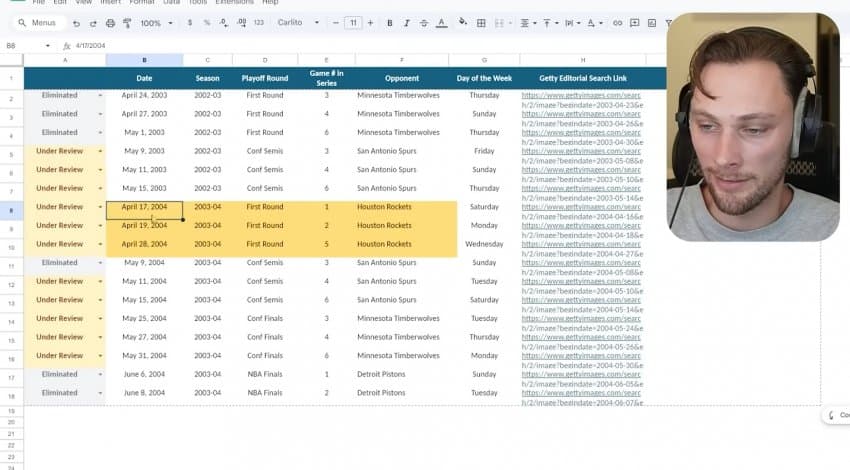The image size is (850, 470).
Task: Click the Merge cells icon
Action: 499,23
